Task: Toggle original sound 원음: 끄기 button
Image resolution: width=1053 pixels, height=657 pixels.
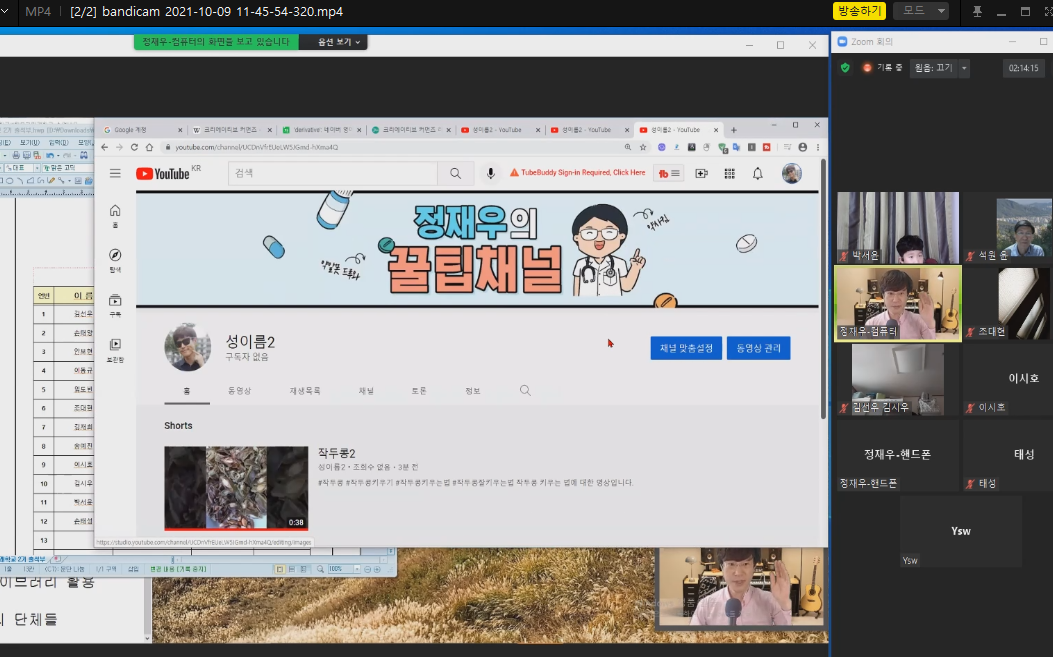Action: pos(933,68)
